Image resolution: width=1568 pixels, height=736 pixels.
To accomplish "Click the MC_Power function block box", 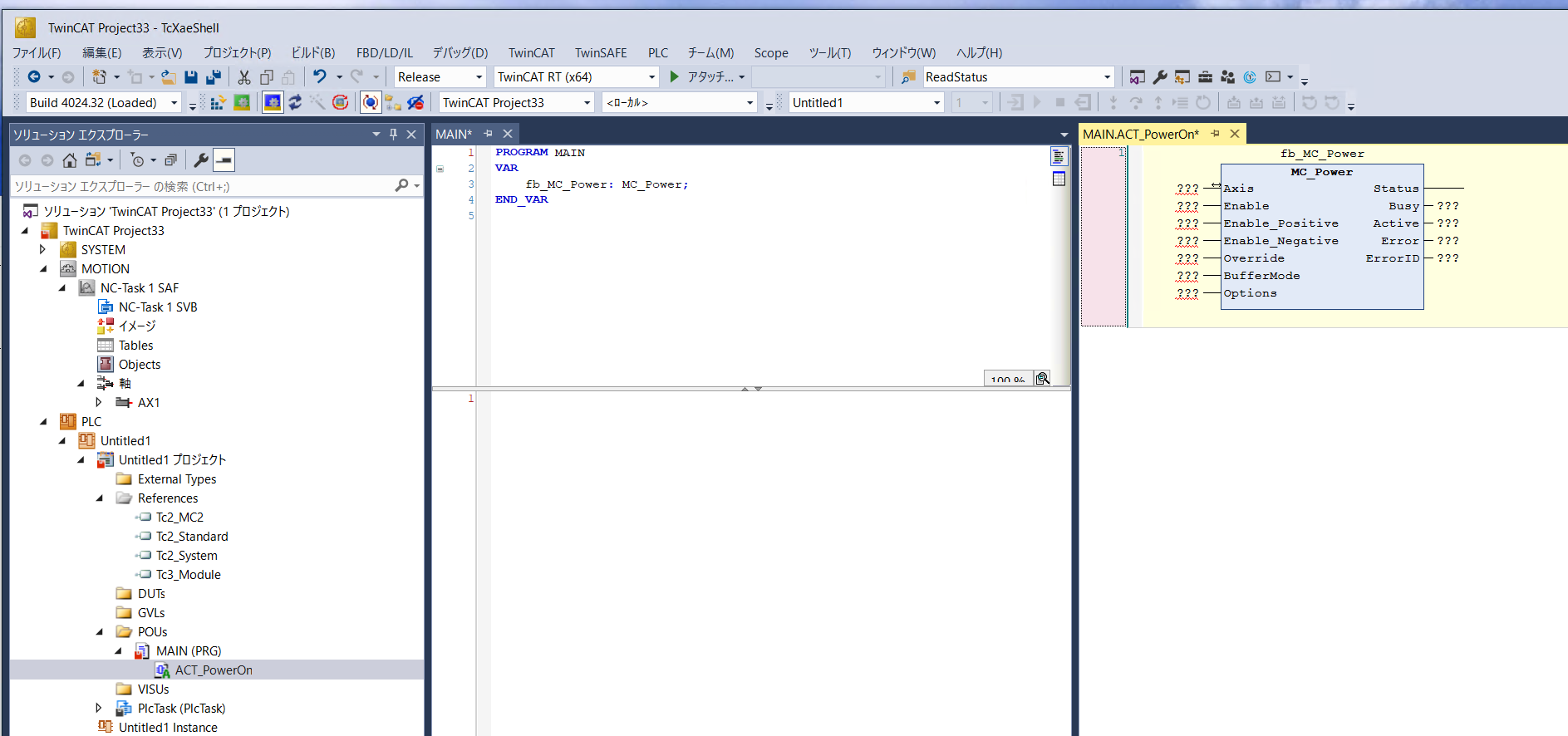I will tap(1321, 237).
